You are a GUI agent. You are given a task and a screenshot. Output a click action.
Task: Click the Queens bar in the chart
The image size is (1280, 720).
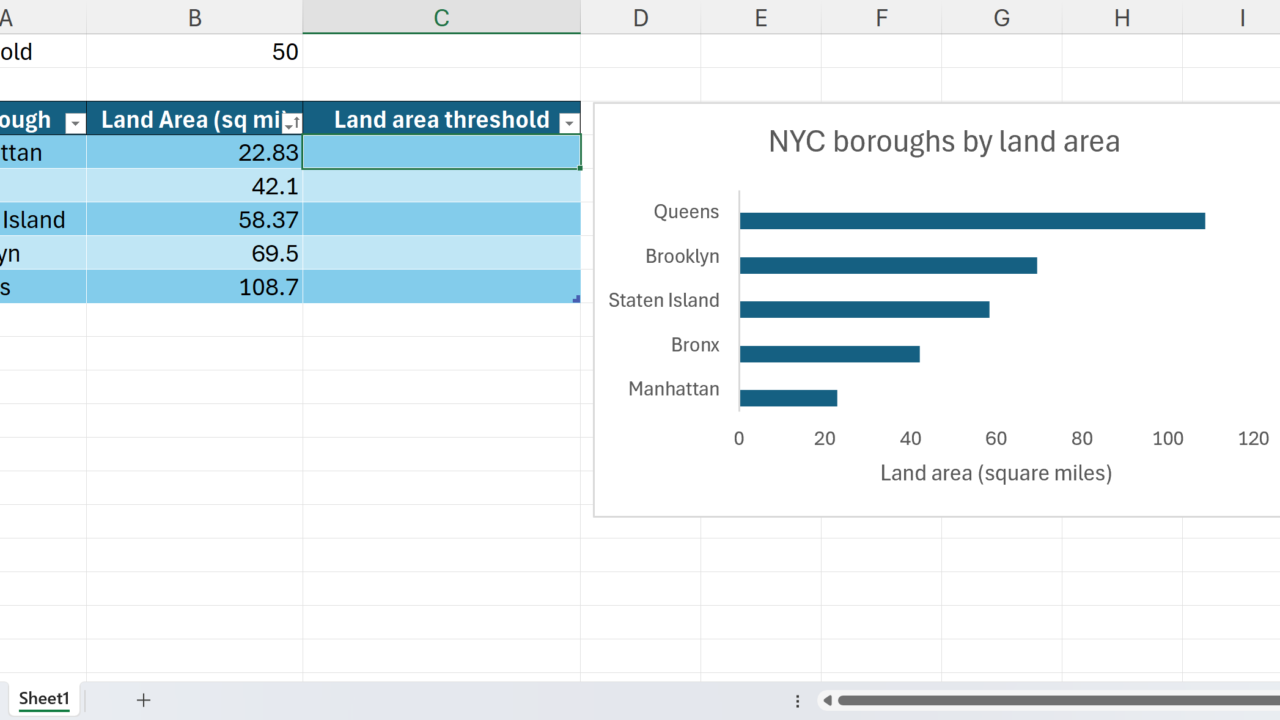pyautogui.click(x=971, y=221)
